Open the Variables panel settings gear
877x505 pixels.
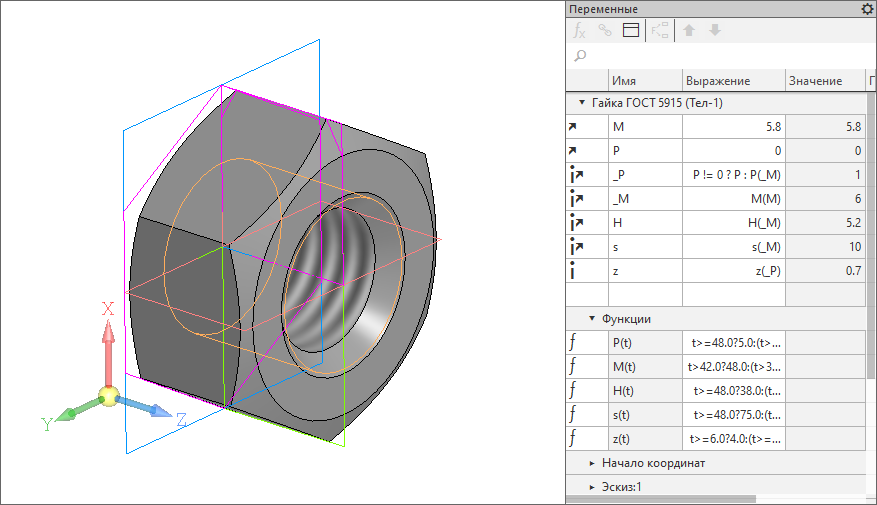pyautogui.click(x=867, y=9)
